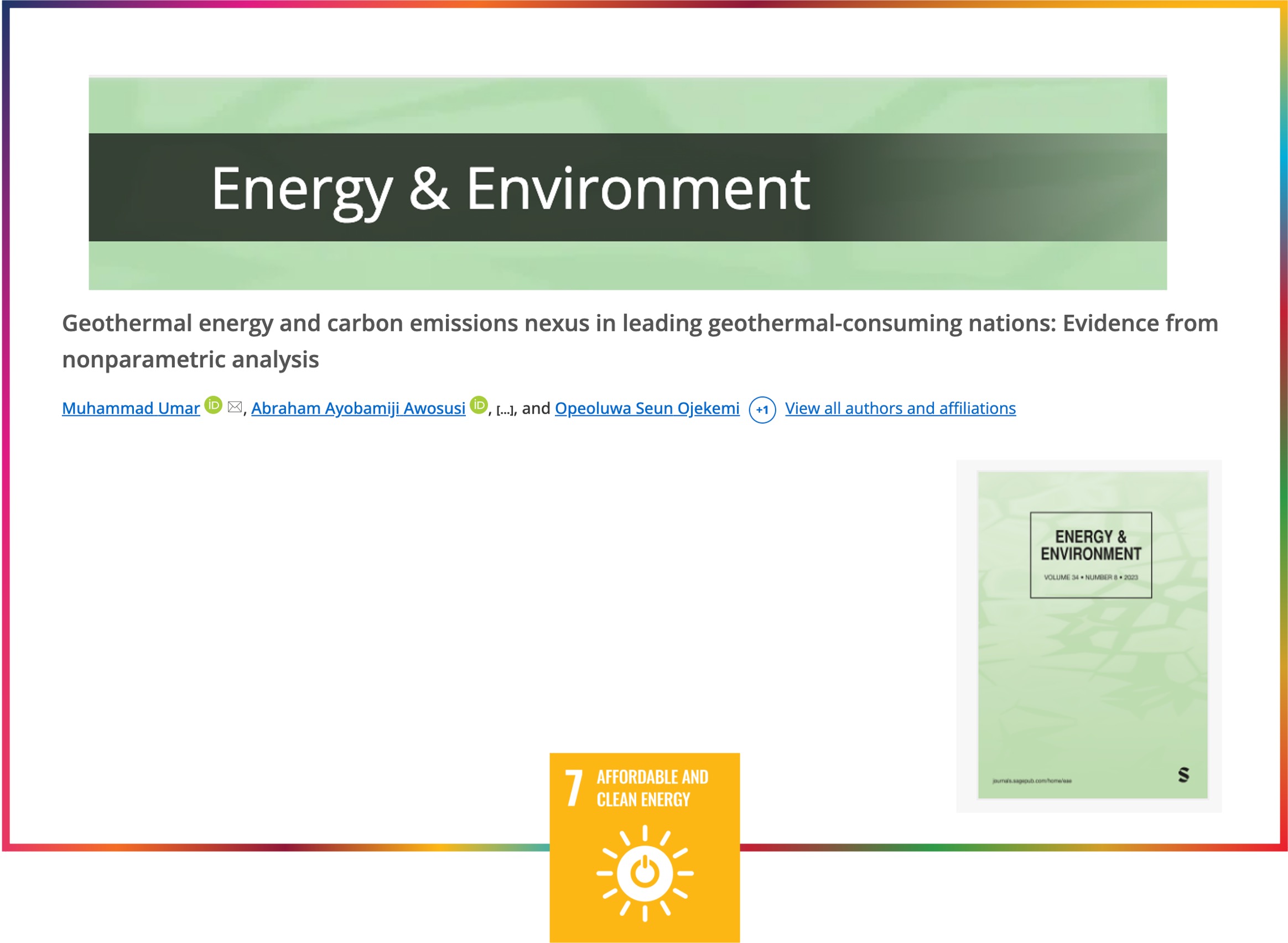The width and height of the screenshot is (1288, 943).
Task: Click the journals.sagepub.com URL on cover
Action: tap(1032, 780)
